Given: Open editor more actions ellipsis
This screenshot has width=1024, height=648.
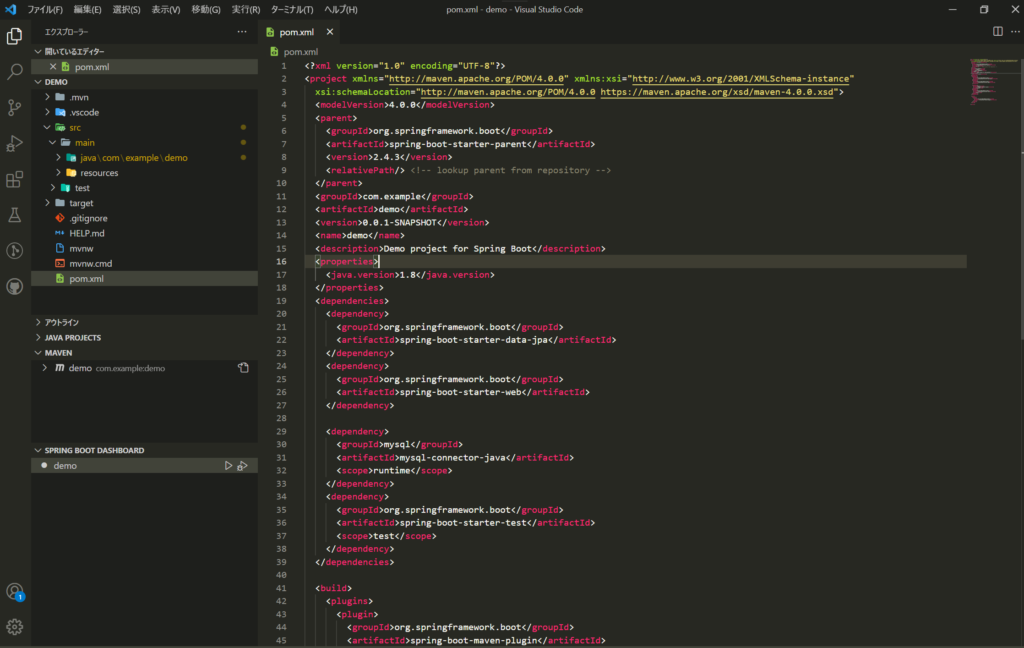Looking at the screenshot, I should pyautogui.click(x=1016, y=31).
